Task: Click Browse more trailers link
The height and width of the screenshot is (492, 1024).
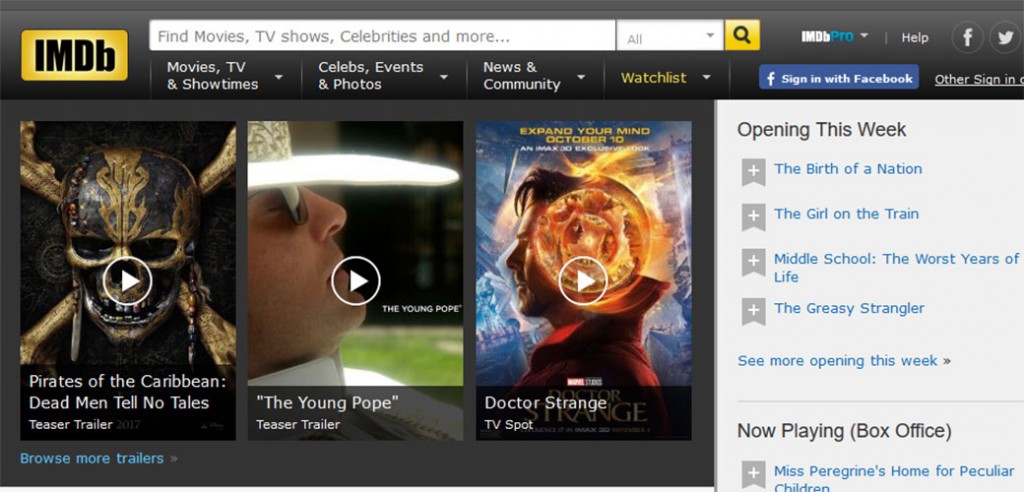Action: click(x=99, y=458)
